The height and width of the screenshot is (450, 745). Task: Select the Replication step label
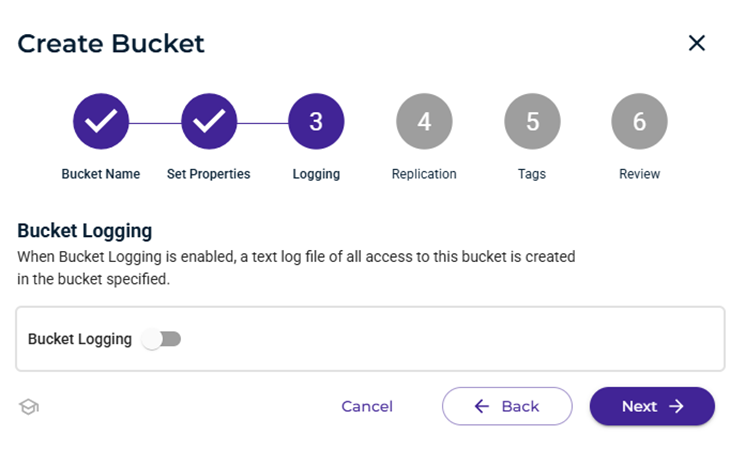pos(424,174)
